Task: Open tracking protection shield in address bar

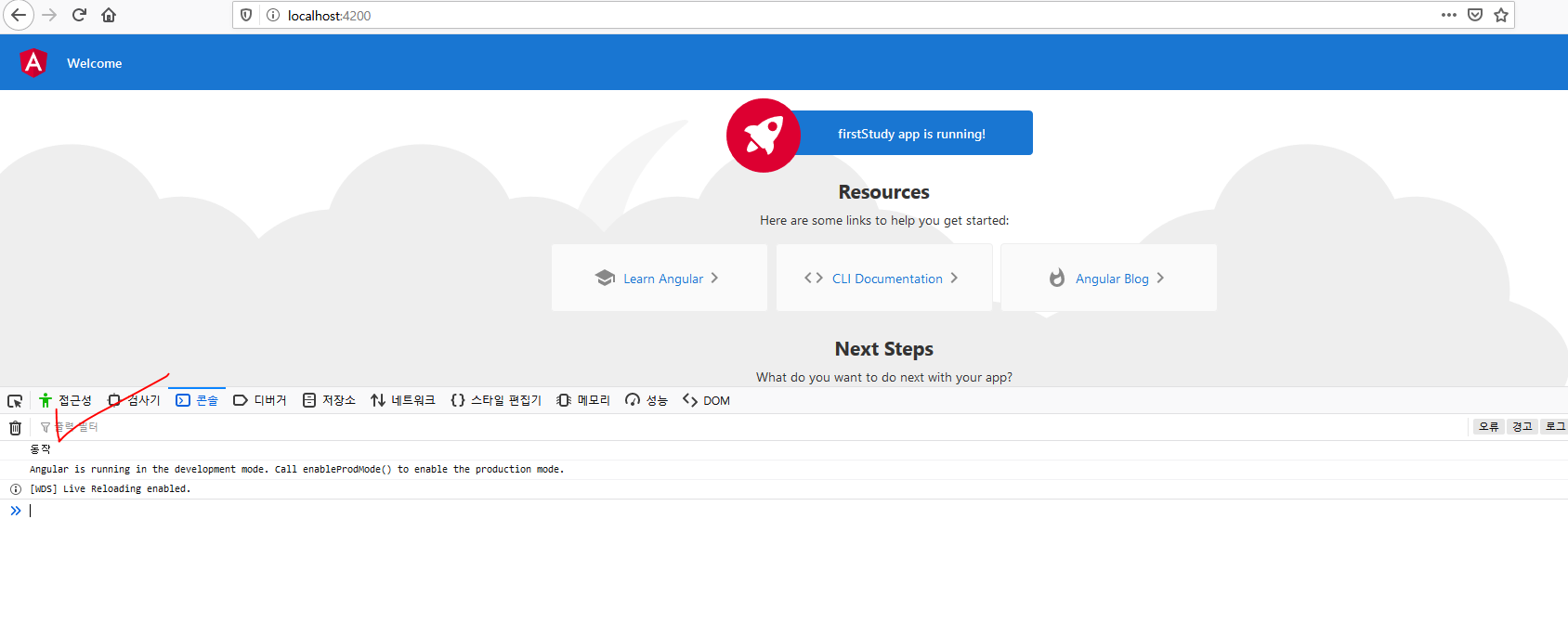Action: (246, 15)
